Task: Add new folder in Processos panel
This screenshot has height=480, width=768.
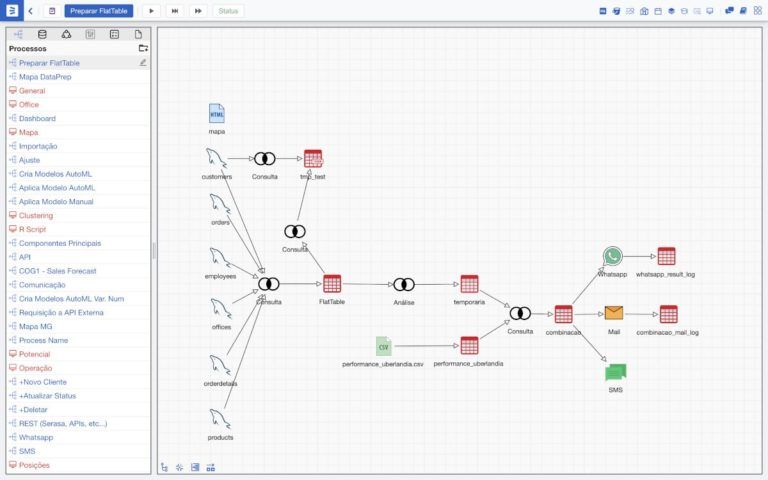Action: point(143,48)
